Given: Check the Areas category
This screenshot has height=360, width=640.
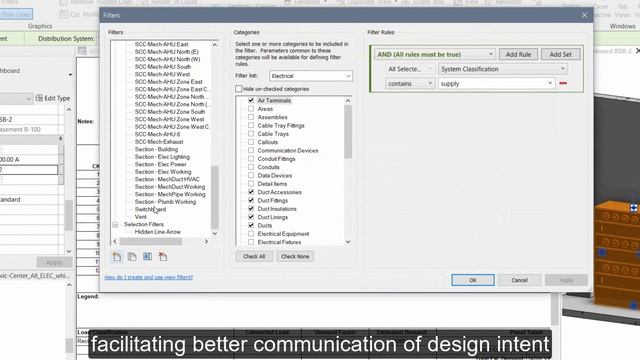Looking at the screenshot, I should click(x=251, y=109).
